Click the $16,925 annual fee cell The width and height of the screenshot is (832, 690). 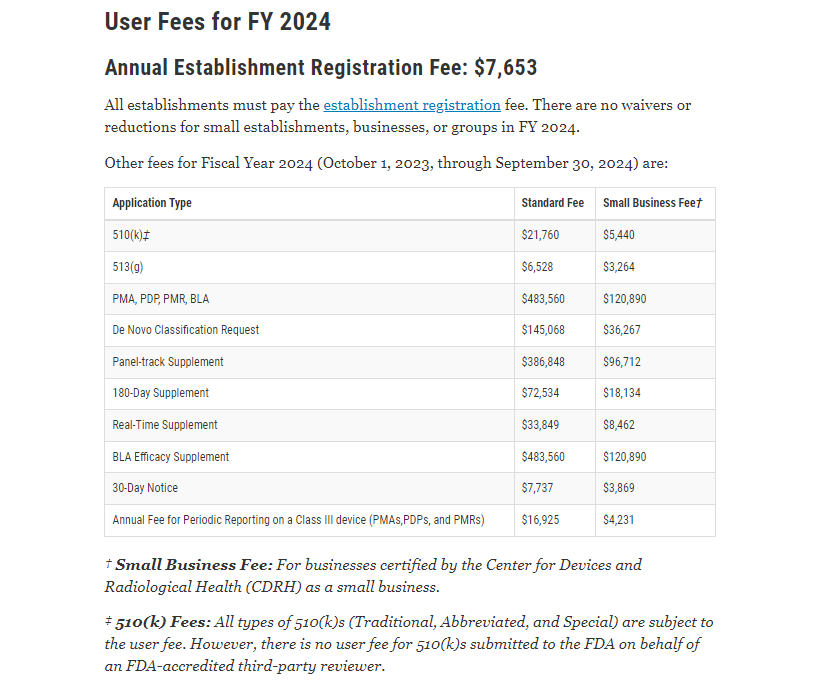(x=540, y=520)
